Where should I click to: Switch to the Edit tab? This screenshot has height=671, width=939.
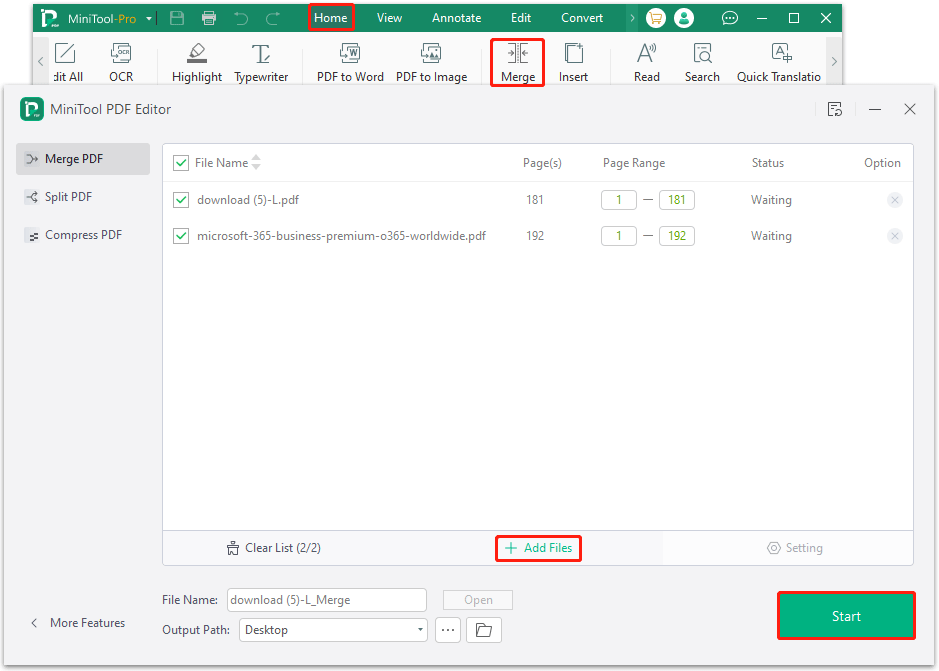tap(520, 18)
